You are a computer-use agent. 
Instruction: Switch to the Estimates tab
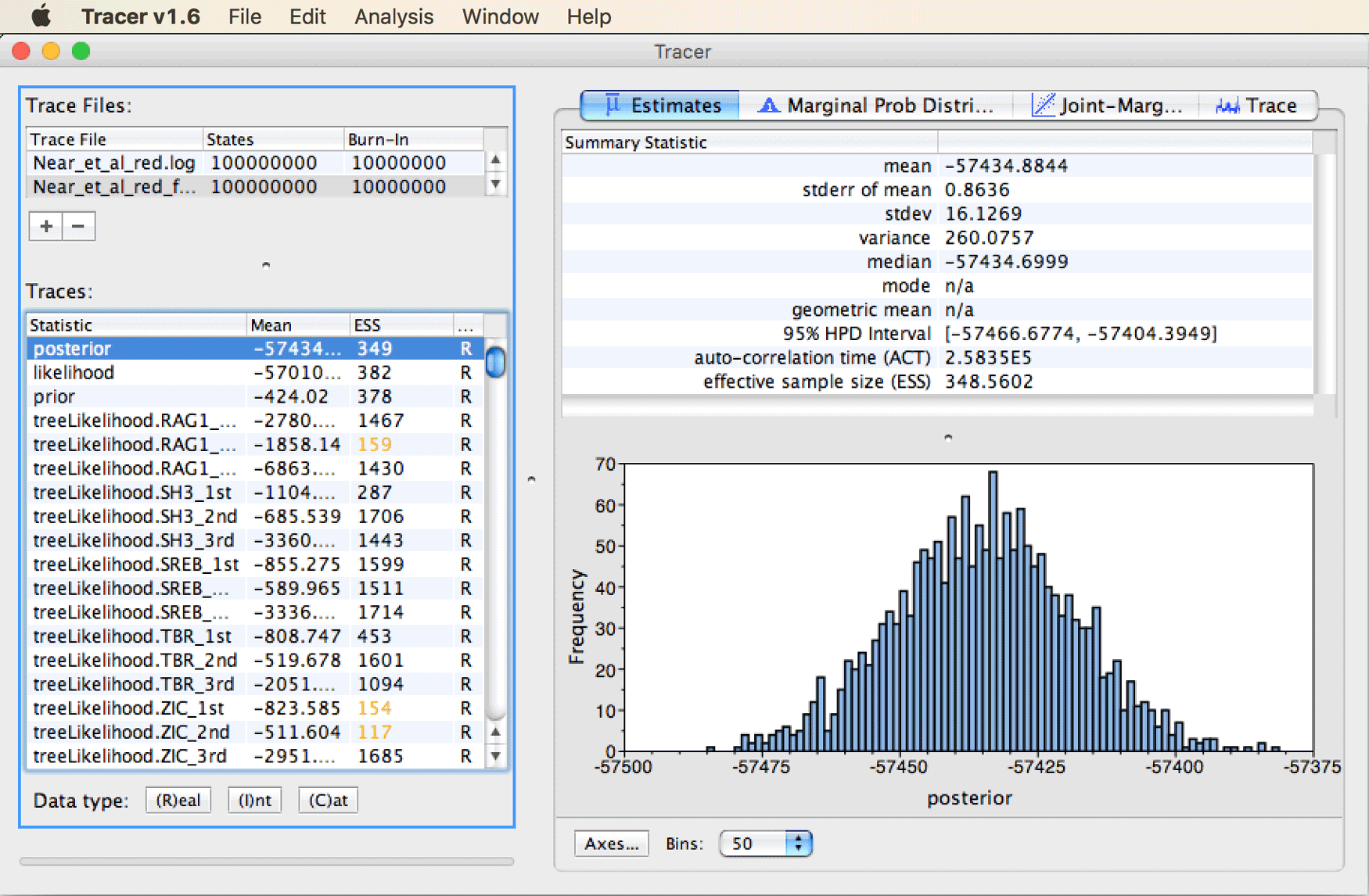point(661,106)
